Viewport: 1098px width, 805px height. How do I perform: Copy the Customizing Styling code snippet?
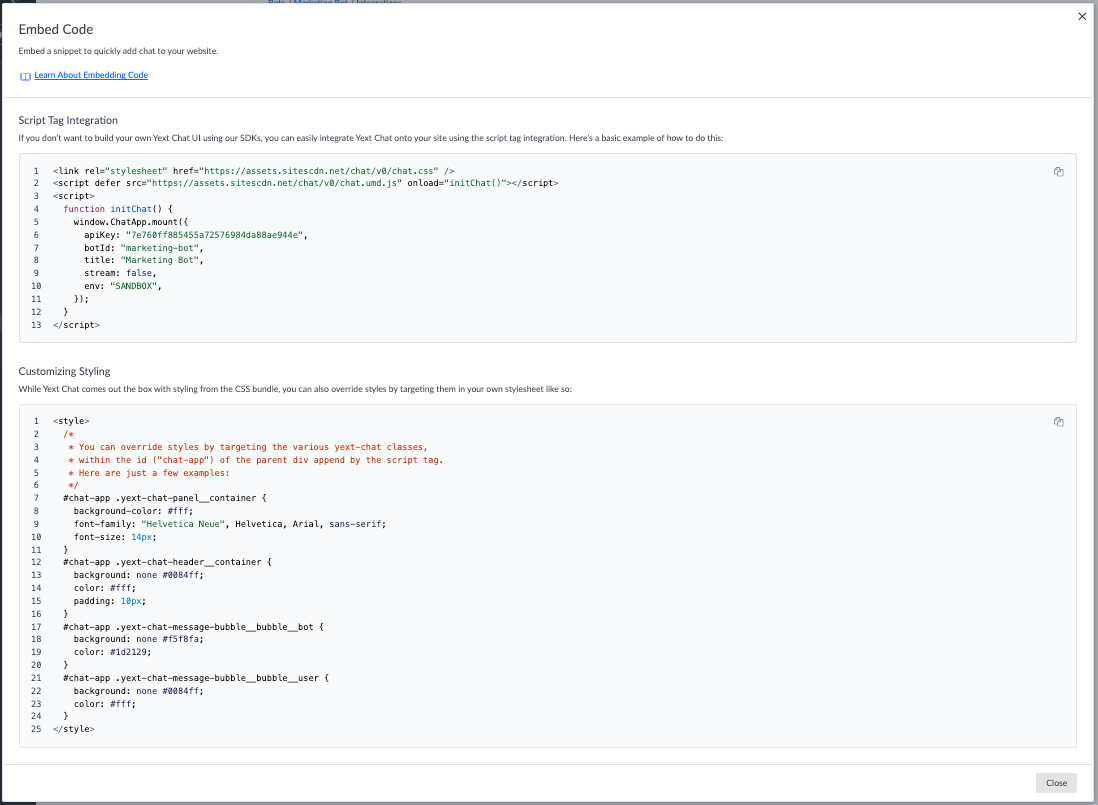[x=1058, y=421]
